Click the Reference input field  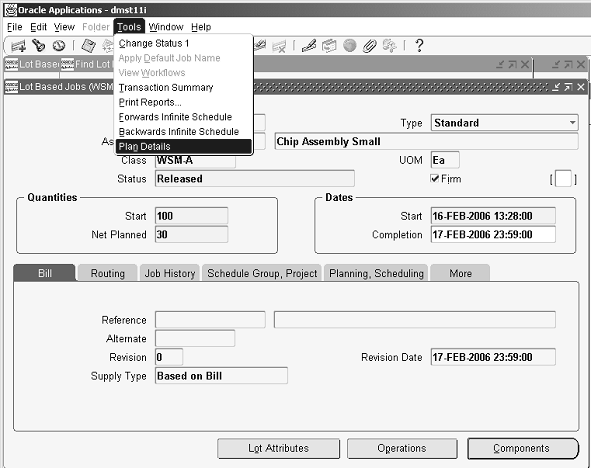[210, 320]
